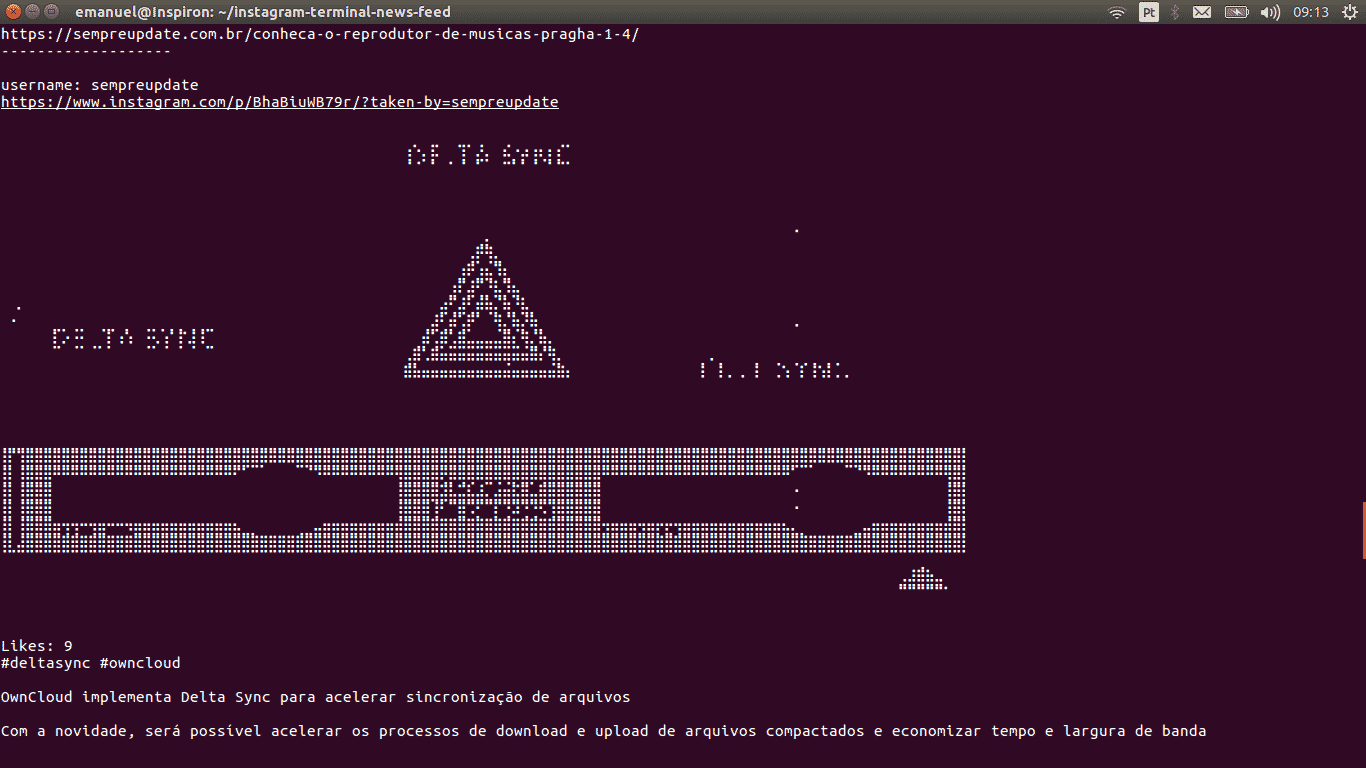Viewport: 1366px width, 768px height.
Task: Click the Bluetooth indicator icon
Action: (1175, 12)
